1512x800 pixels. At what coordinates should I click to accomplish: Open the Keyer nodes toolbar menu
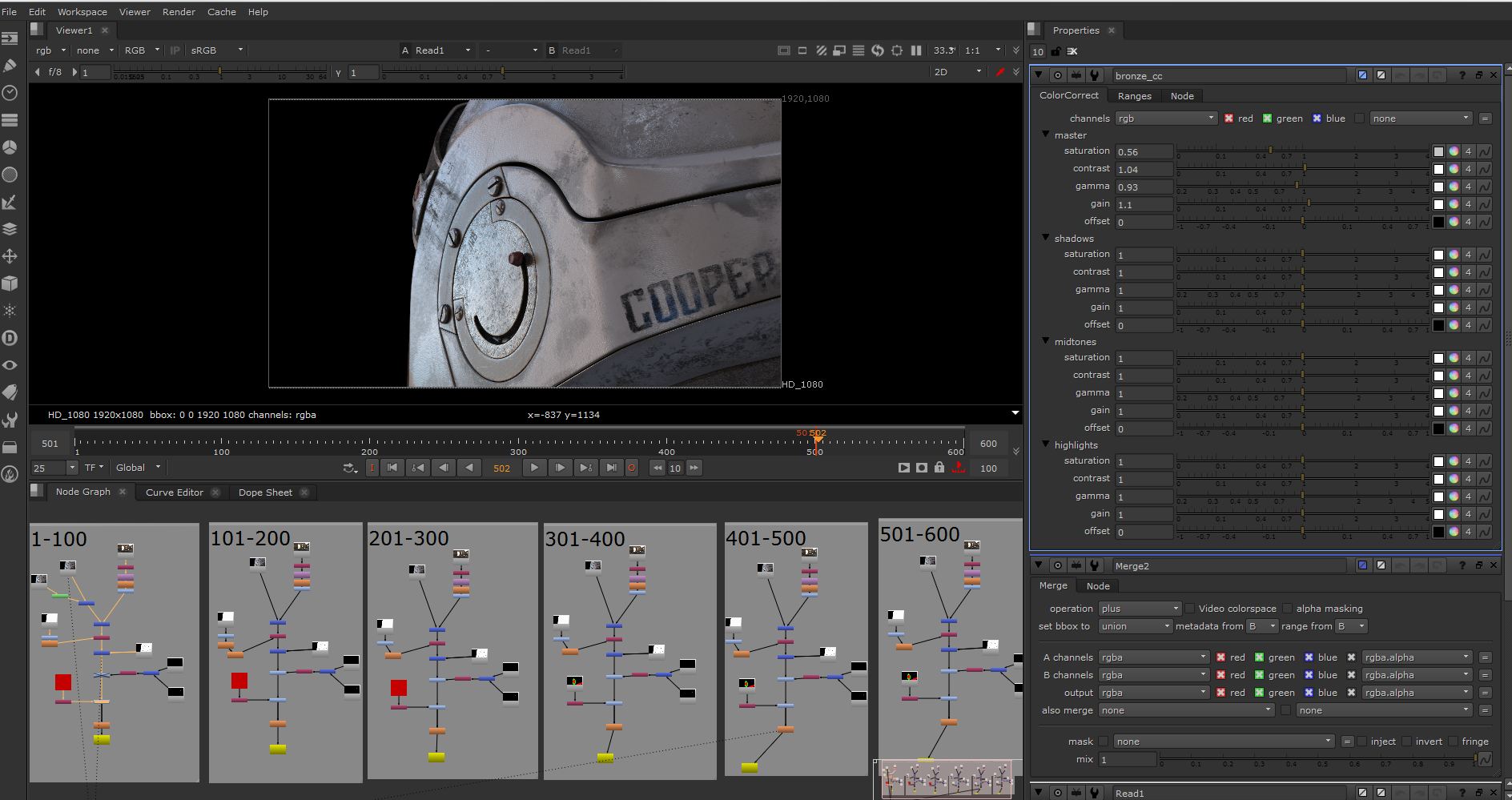(10, 202)
